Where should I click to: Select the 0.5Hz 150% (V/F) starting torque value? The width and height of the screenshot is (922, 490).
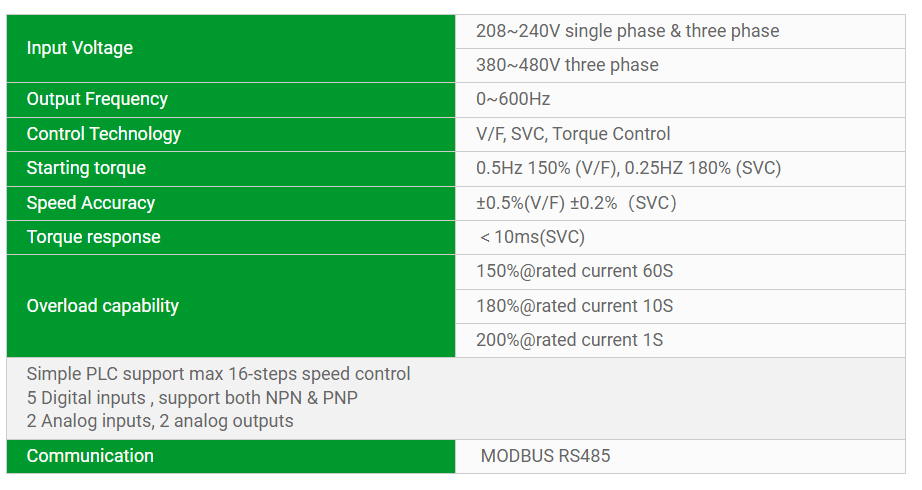pos(546,168)
